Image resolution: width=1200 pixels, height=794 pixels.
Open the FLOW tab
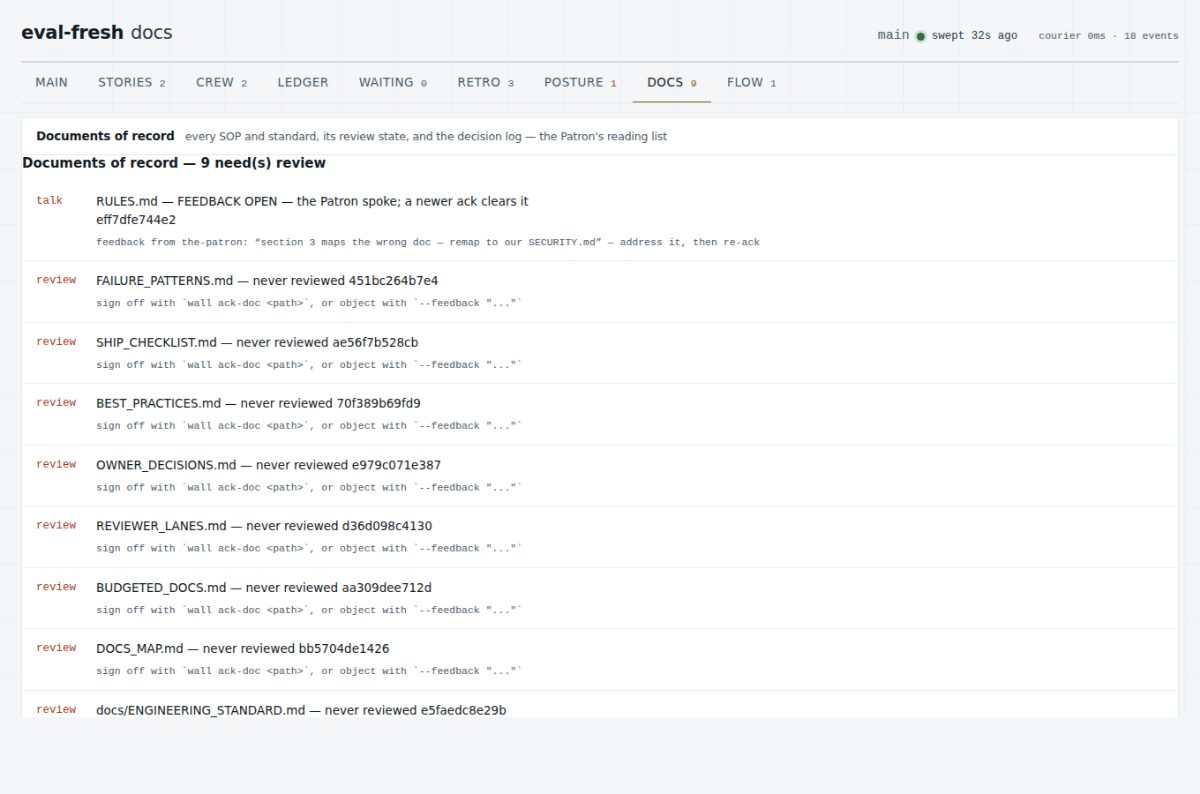[x=751, y=82]
